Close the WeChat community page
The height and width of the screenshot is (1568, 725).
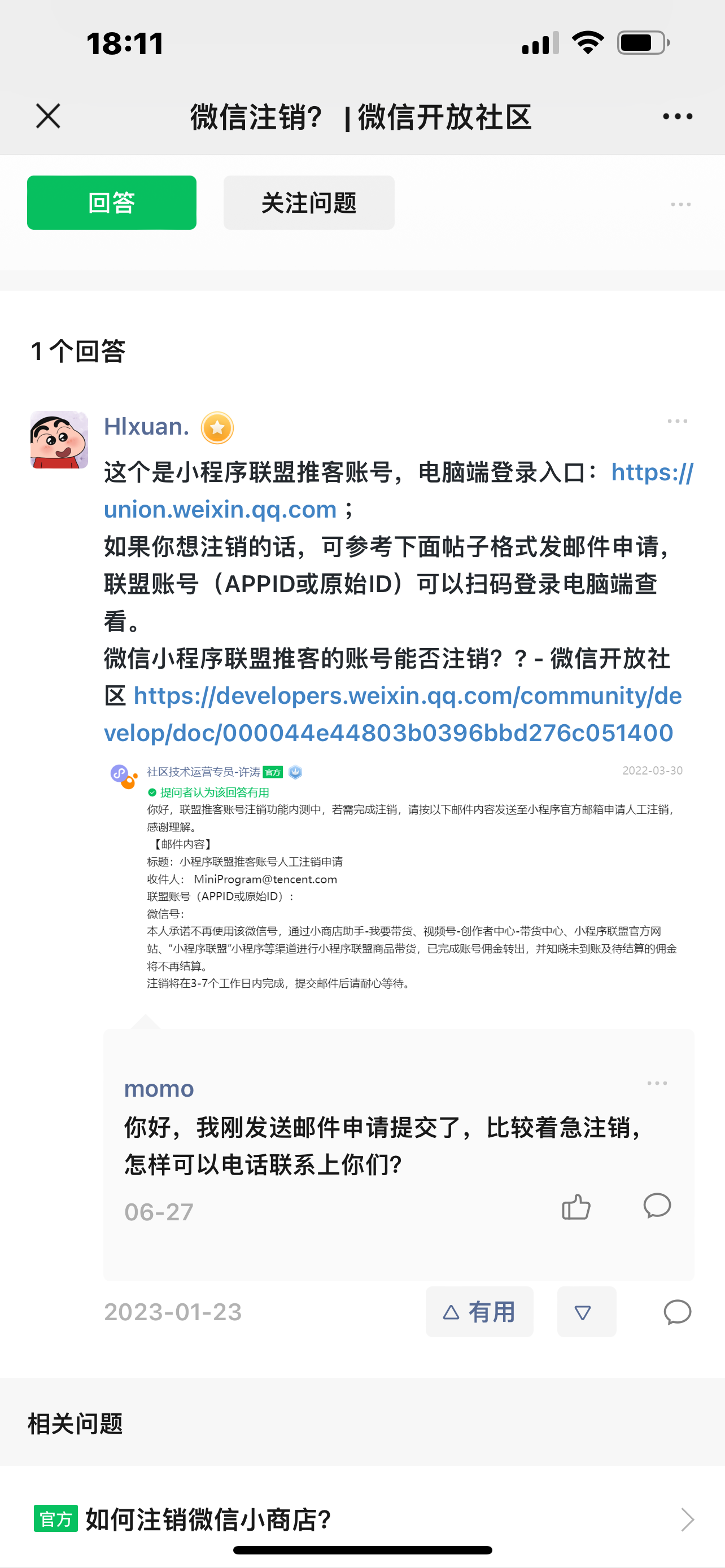[x=48, y=116]
